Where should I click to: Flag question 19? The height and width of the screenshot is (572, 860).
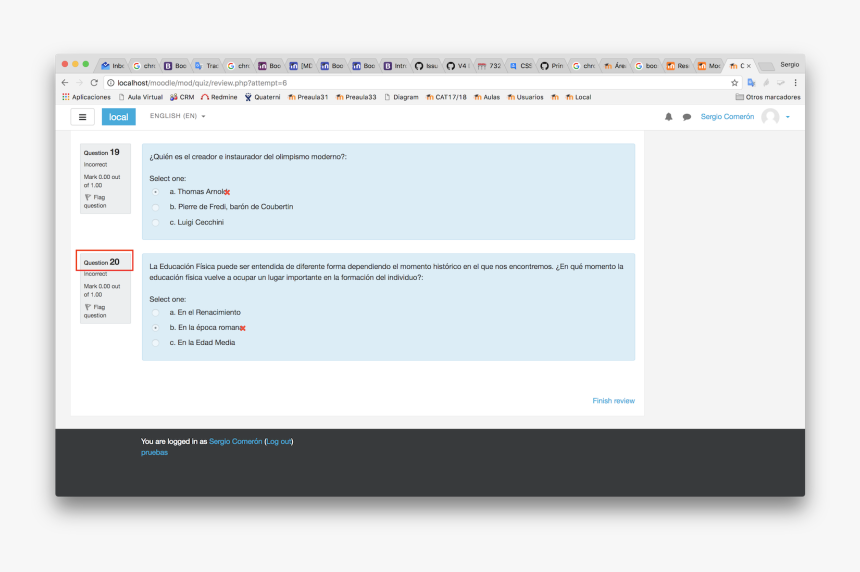coord(95,201)
